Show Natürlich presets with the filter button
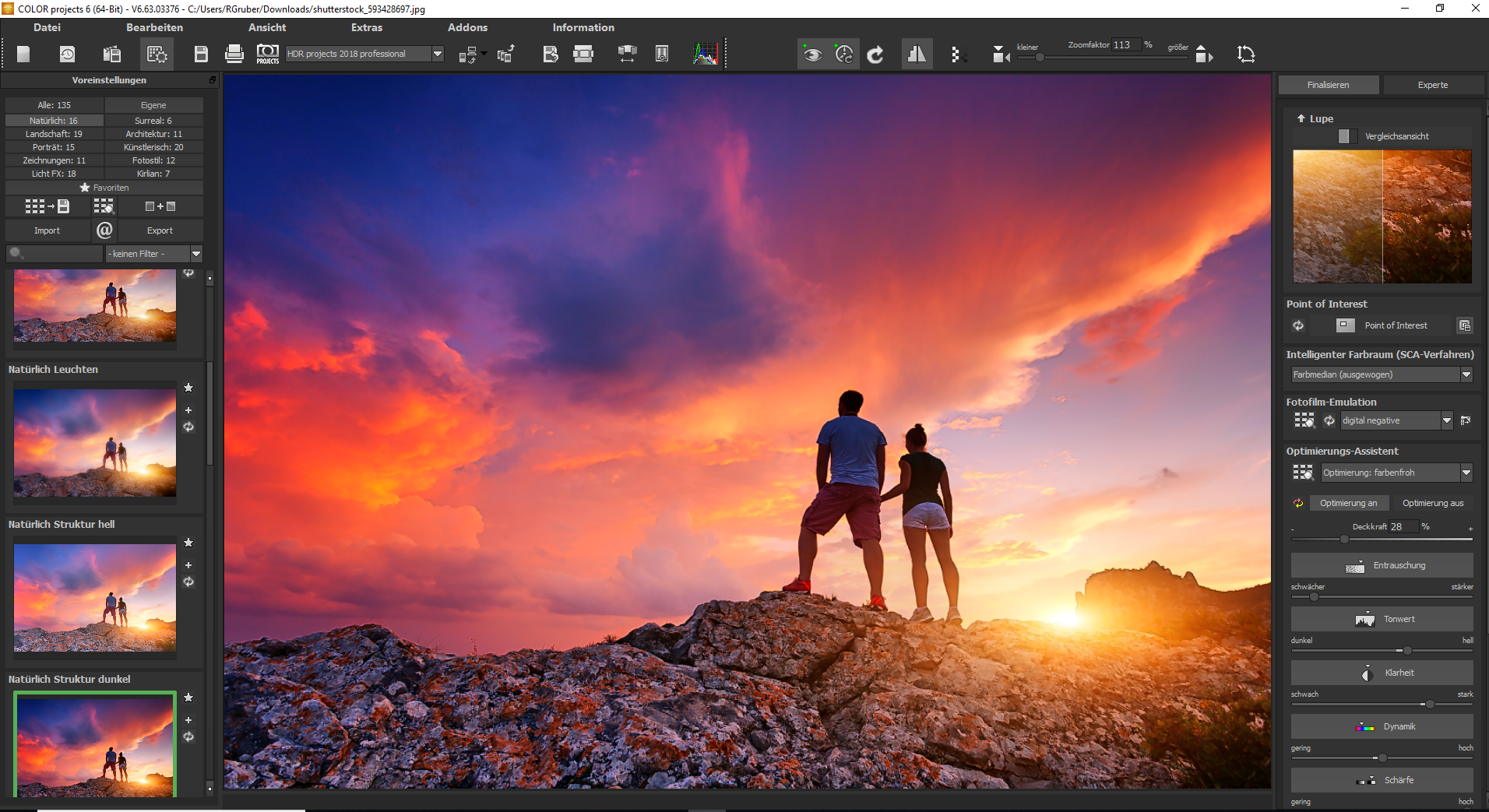This screenshot has width=1489, height=812. coord(54,120)
